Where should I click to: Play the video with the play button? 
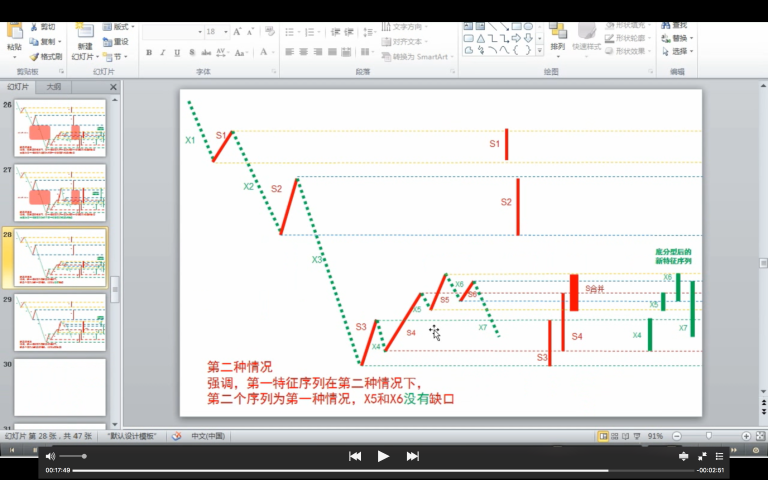point(383,456)
